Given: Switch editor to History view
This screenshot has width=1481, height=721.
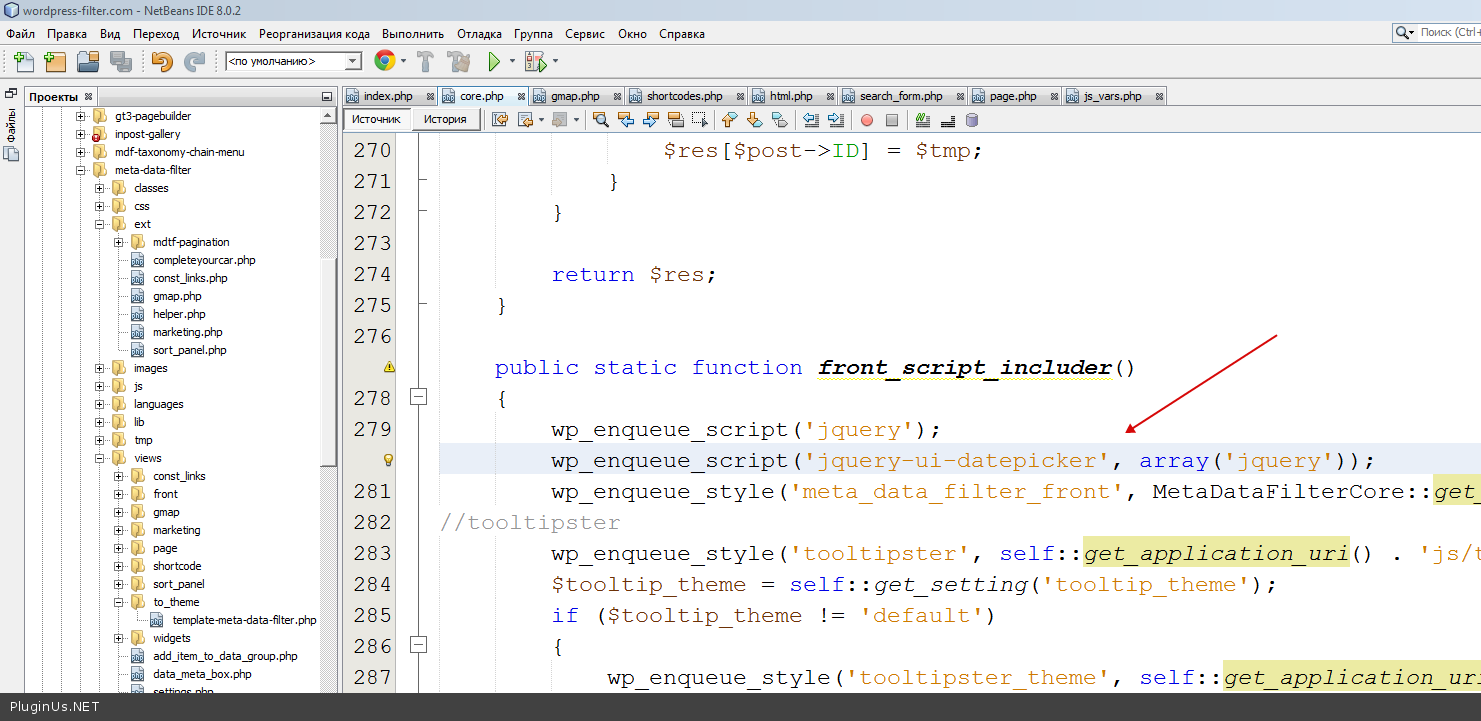Looking at the screenshot, I should 445,120.
